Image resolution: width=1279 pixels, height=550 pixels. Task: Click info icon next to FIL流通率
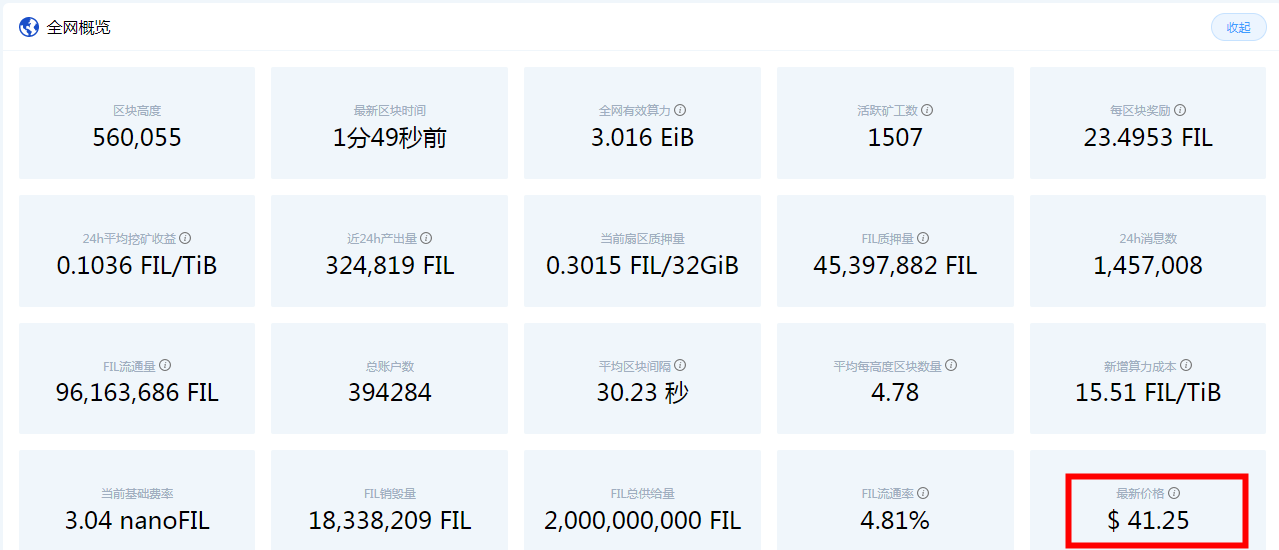[923, 493]
